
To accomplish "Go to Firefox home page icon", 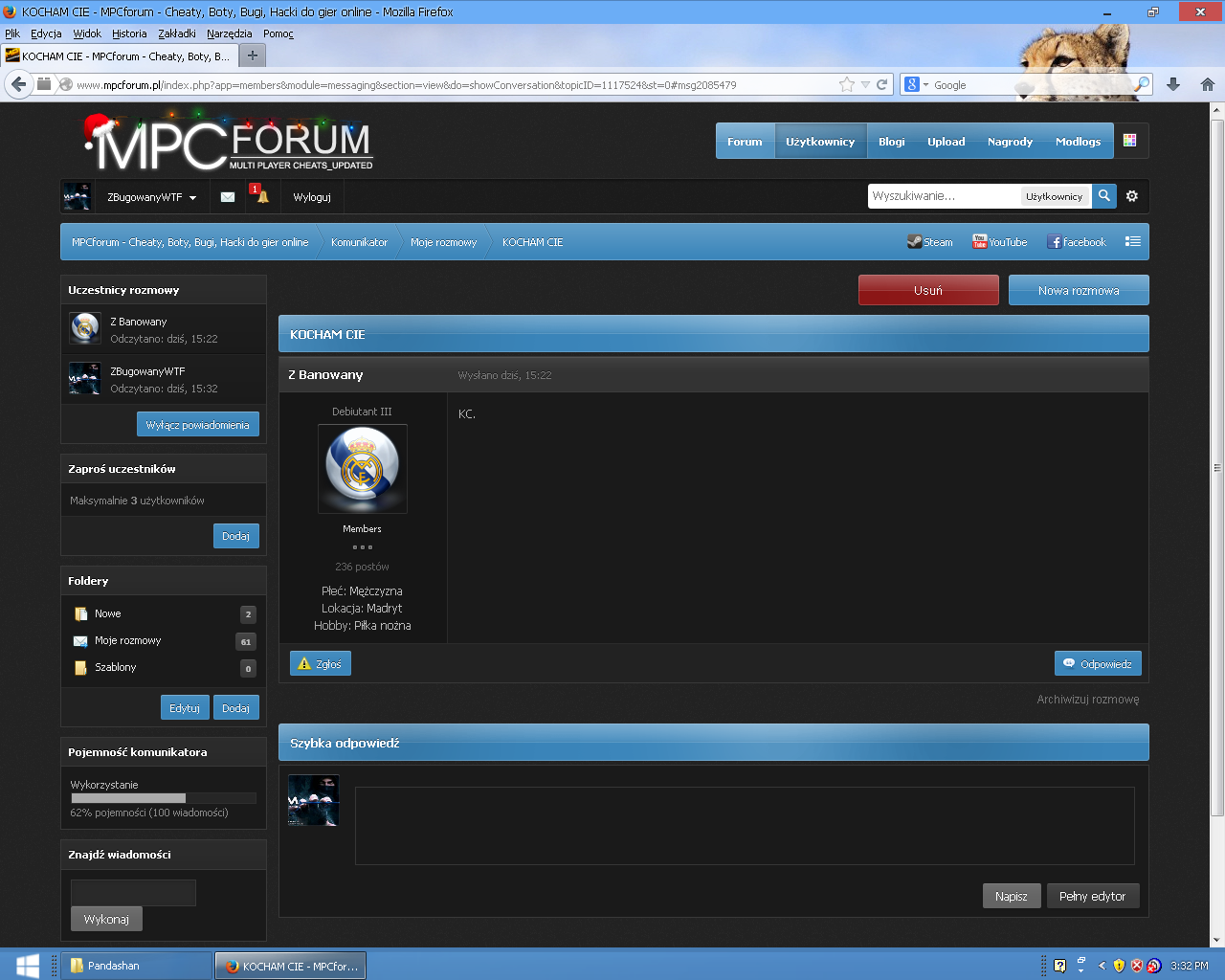I will click(1208, 84).
